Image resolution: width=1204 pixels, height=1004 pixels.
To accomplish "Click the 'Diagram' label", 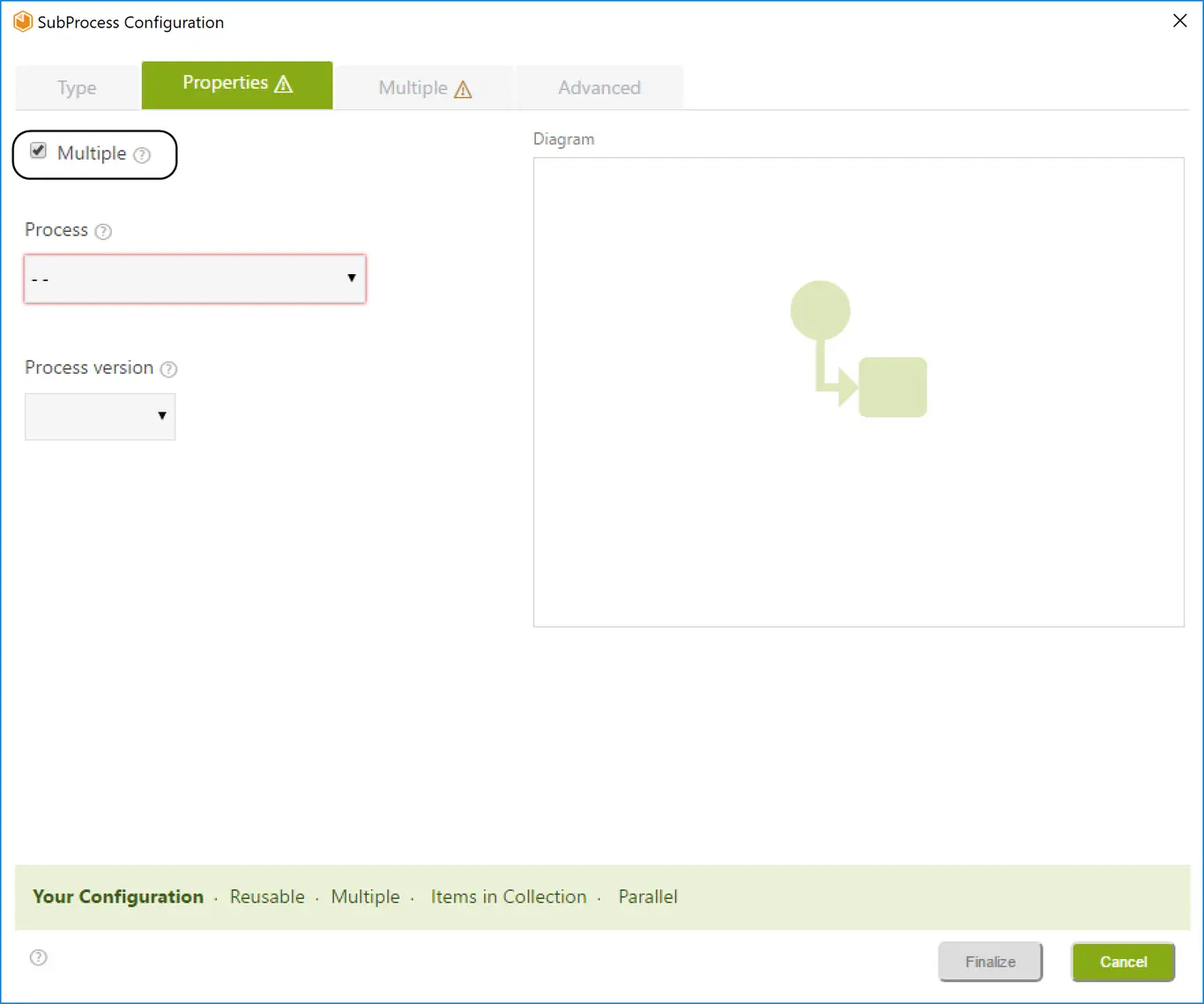I will point(564,139).
